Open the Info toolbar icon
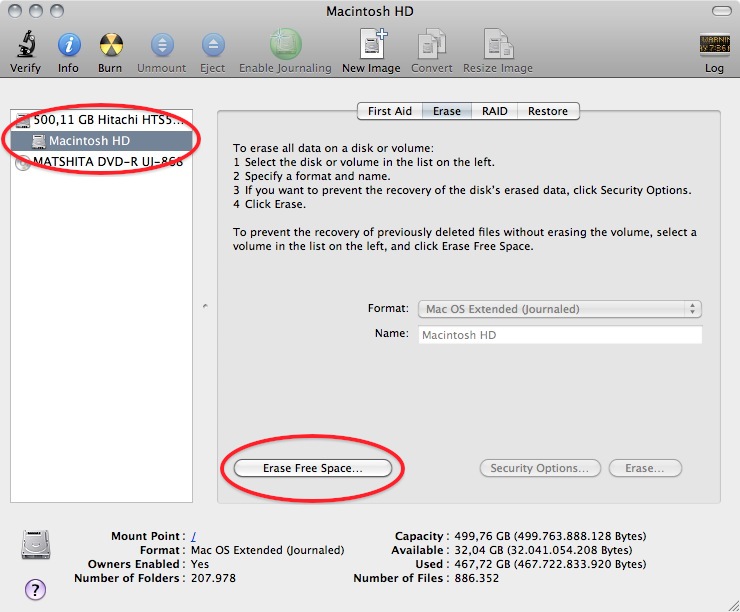 click(x=68, y=45)
